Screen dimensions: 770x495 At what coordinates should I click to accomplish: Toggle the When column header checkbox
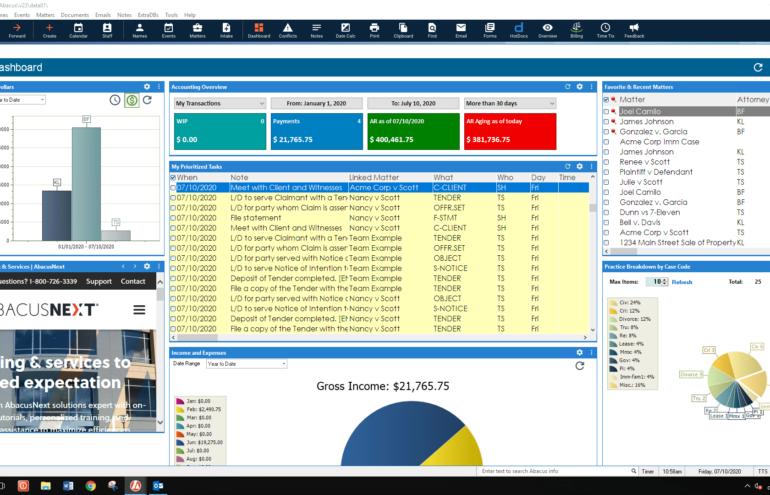pos(173,177)
